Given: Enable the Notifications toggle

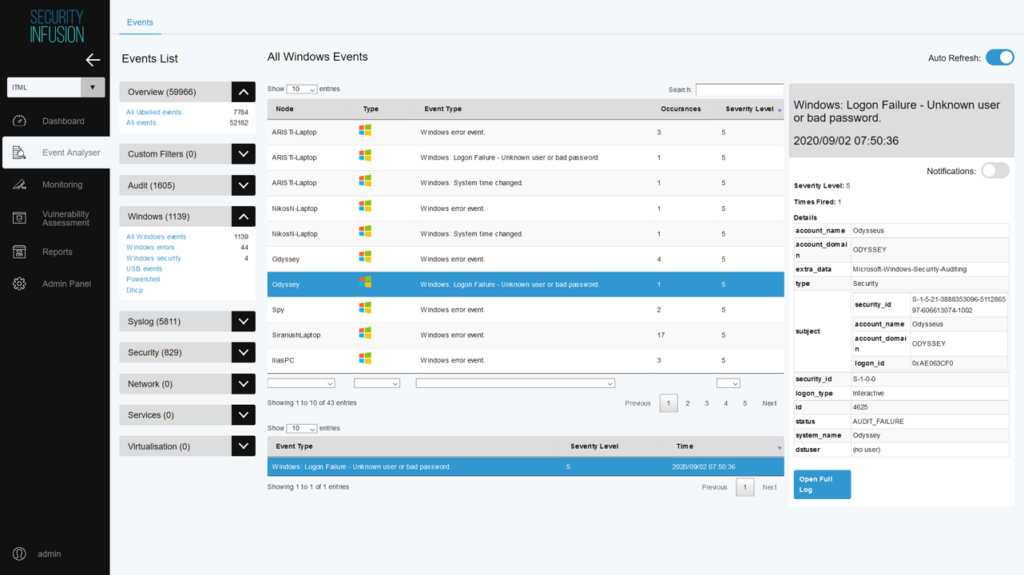Looking at the screenshot, I should click(x=994, y=171).
